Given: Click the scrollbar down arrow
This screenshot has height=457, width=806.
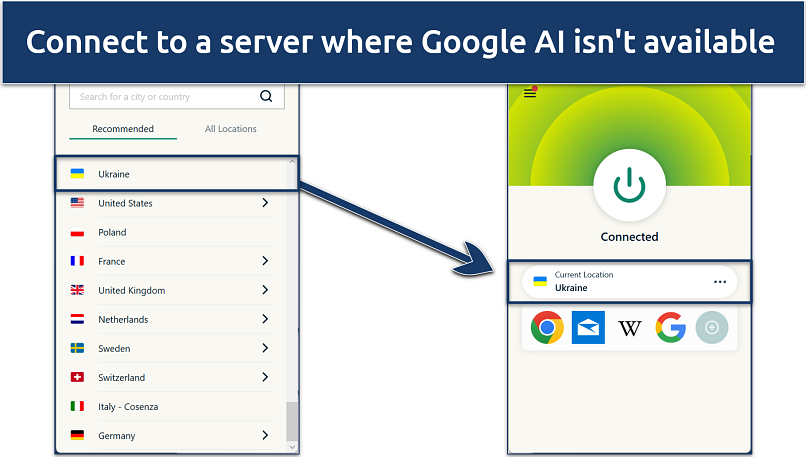Looking at the screenshot, I should click(292, 447).
